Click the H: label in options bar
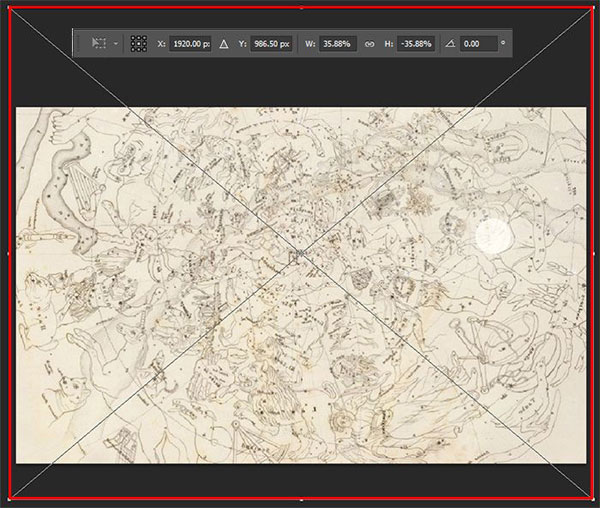 [389, 44]
